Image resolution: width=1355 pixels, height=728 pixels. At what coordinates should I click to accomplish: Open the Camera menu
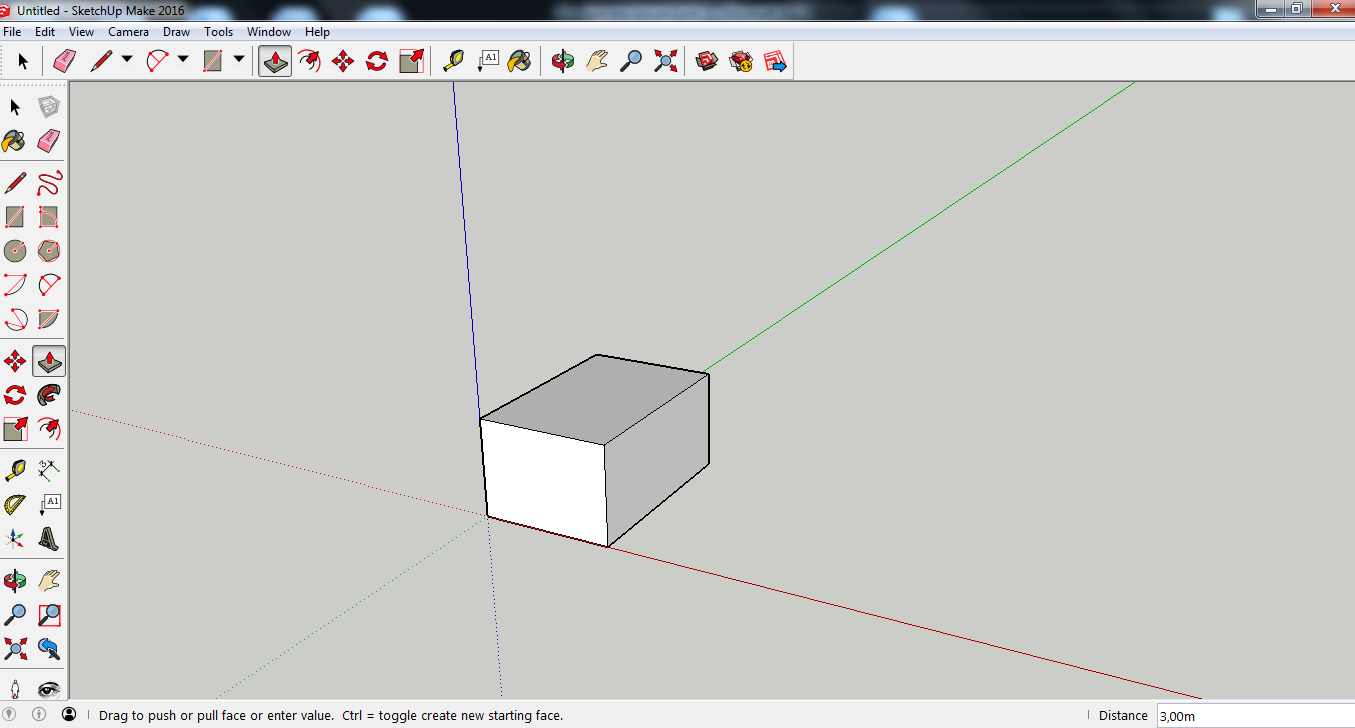(x=128, y=32)
